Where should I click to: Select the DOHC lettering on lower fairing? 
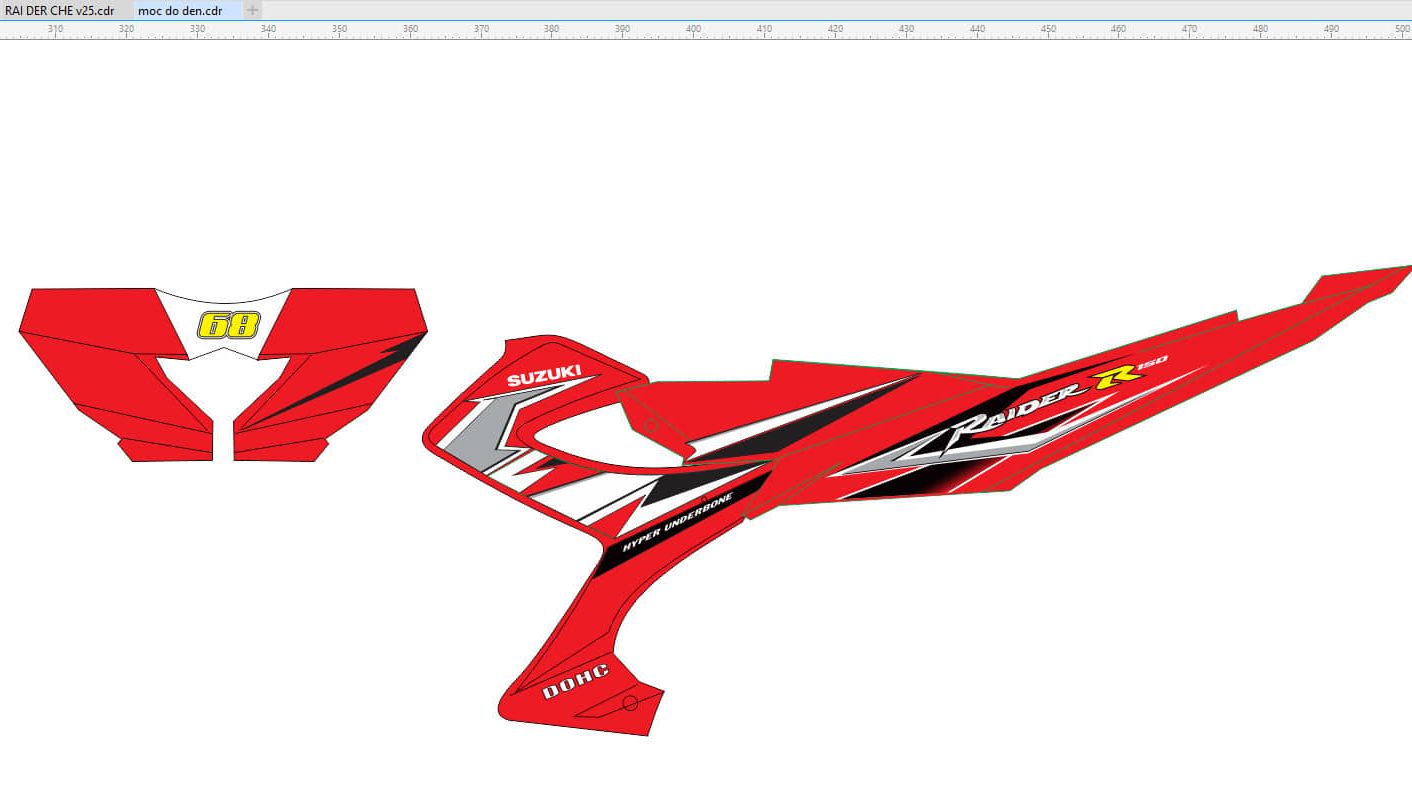[x=575, y=681]
